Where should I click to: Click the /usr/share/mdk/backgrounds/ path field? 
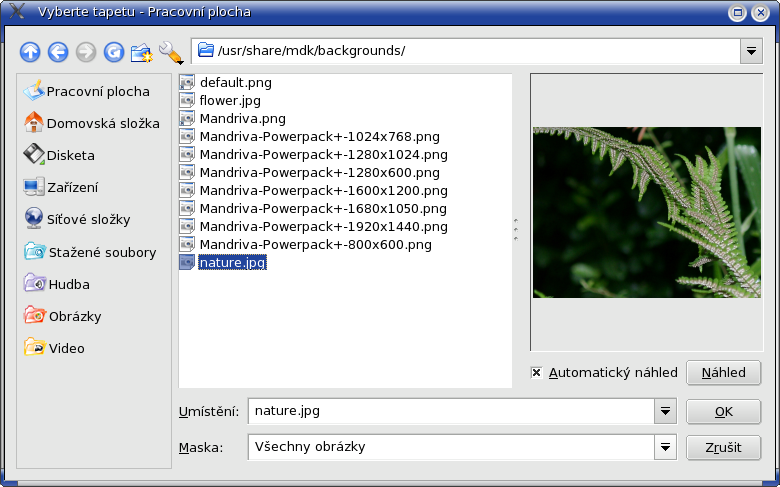(x=466, y=51)
